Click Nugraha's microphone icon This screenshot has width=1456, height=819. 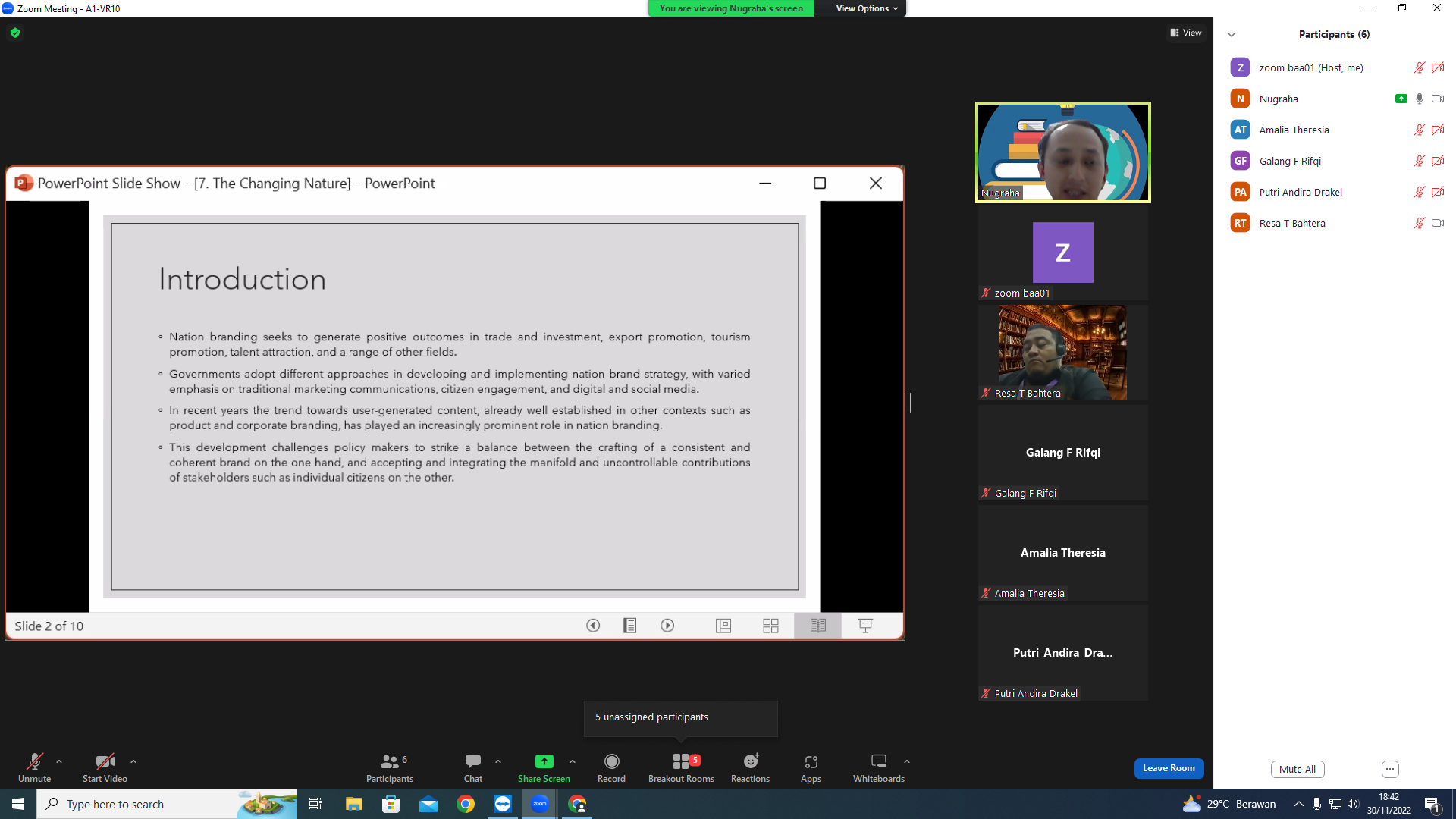click(x=1419, y=99)
